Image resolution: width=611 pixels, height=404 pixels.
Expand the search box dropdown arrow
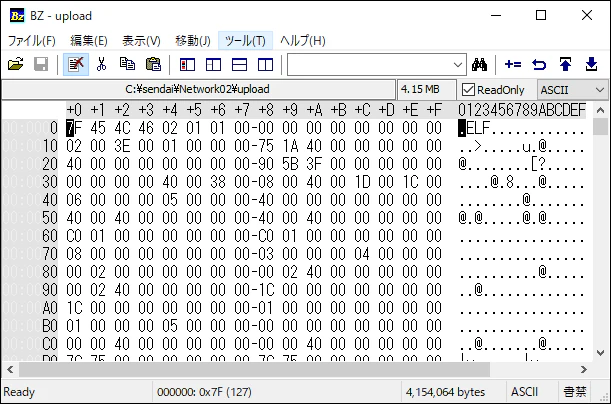click(458, 65)
